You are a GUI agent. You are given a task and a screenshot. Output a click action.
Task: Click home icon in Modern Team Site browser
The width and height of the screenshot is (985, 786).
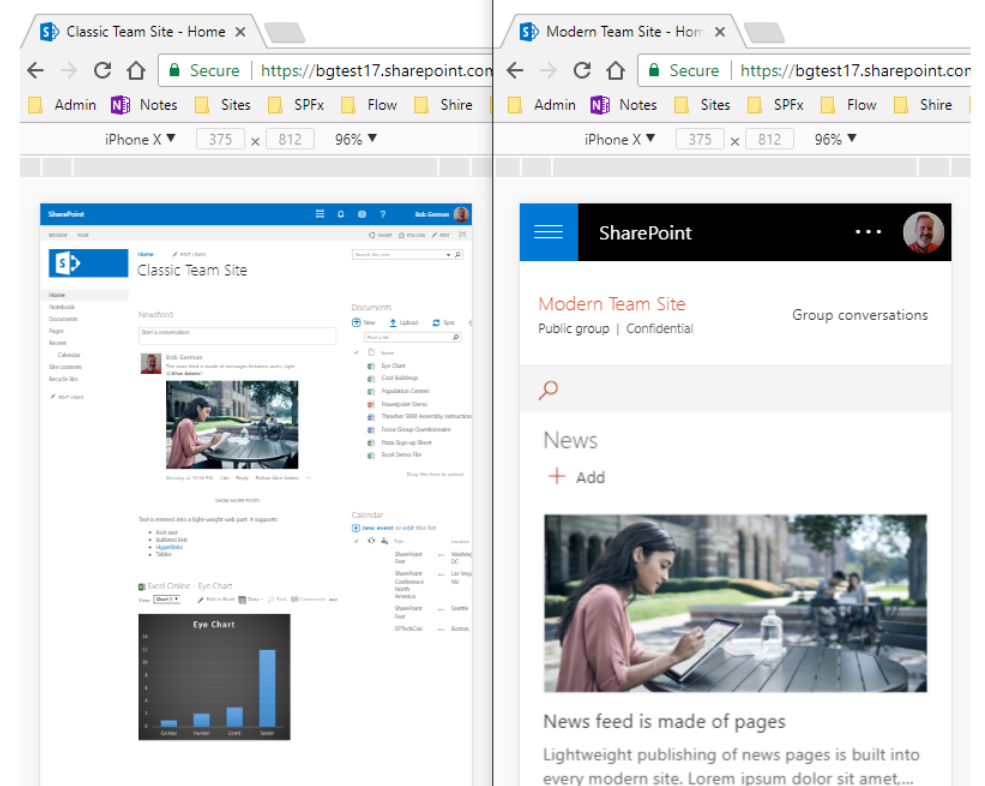615,70
